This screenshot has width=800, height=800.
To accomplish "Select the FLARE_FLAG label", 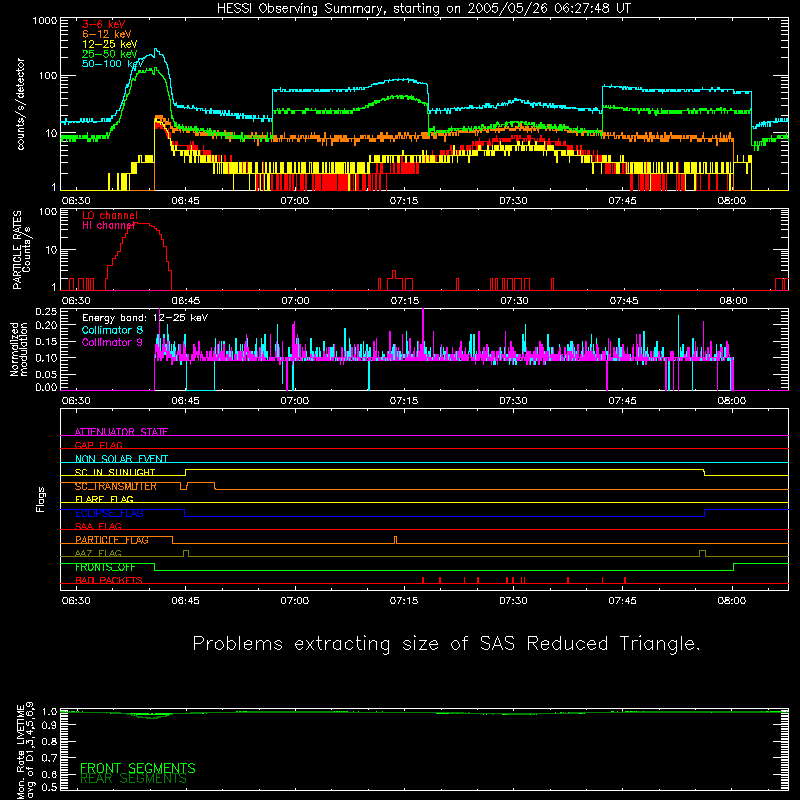I will [x=104, y=499].
